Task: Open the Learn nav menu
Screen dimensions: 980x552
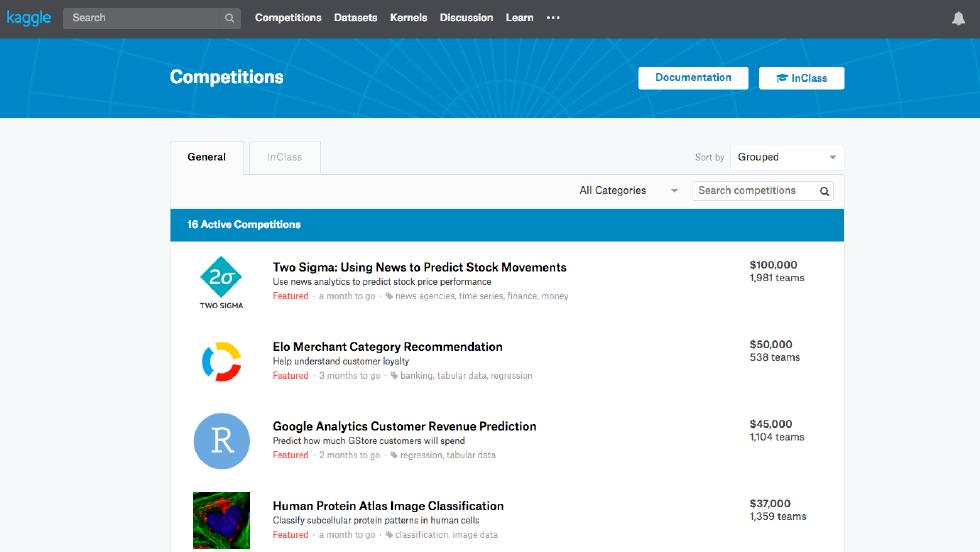Action: (x=519, y=18)
